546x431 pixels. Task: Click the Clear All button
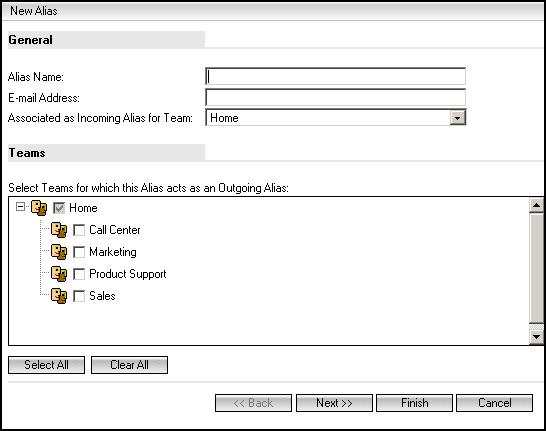(x=129, y=365)
